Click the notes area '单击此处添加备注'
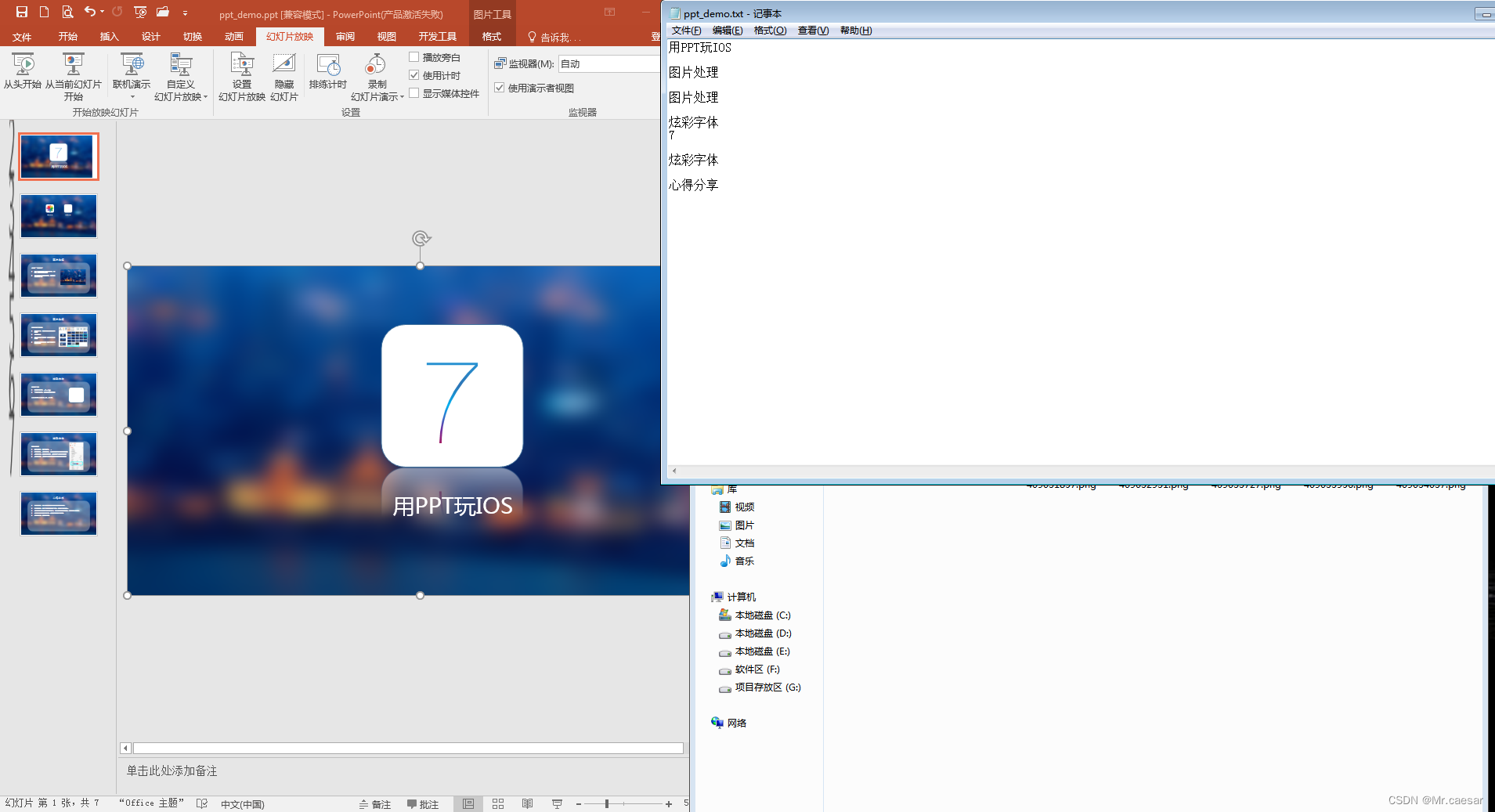The image size is (1495, 812). (x=172, y=771)
